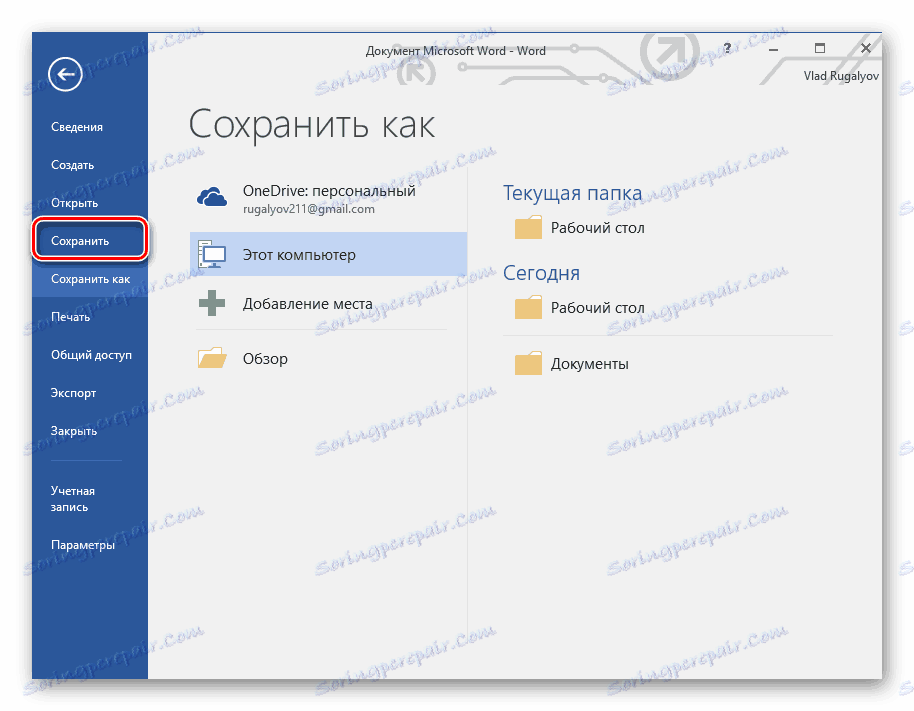Click Обзор to browse folders
Viewport: 914px width, 711px height.
[x=329, y=358]
